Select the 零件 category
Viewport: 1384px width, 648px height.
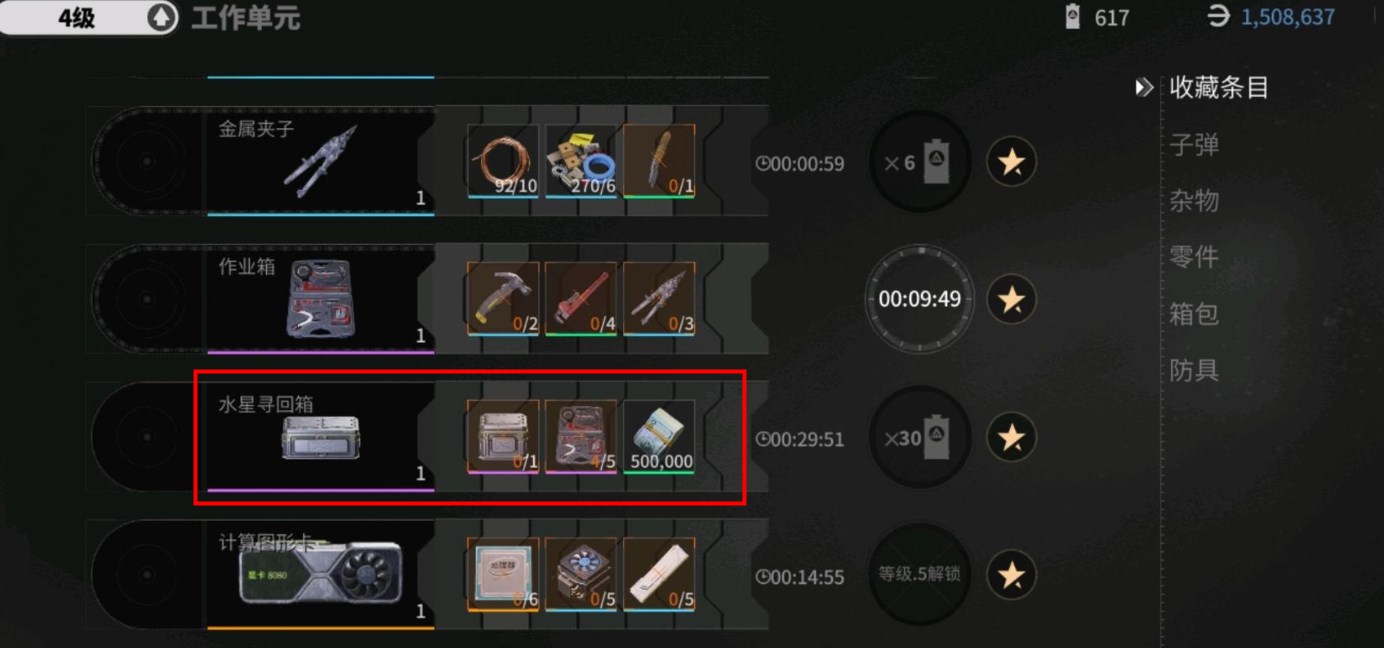point(1194,257)
